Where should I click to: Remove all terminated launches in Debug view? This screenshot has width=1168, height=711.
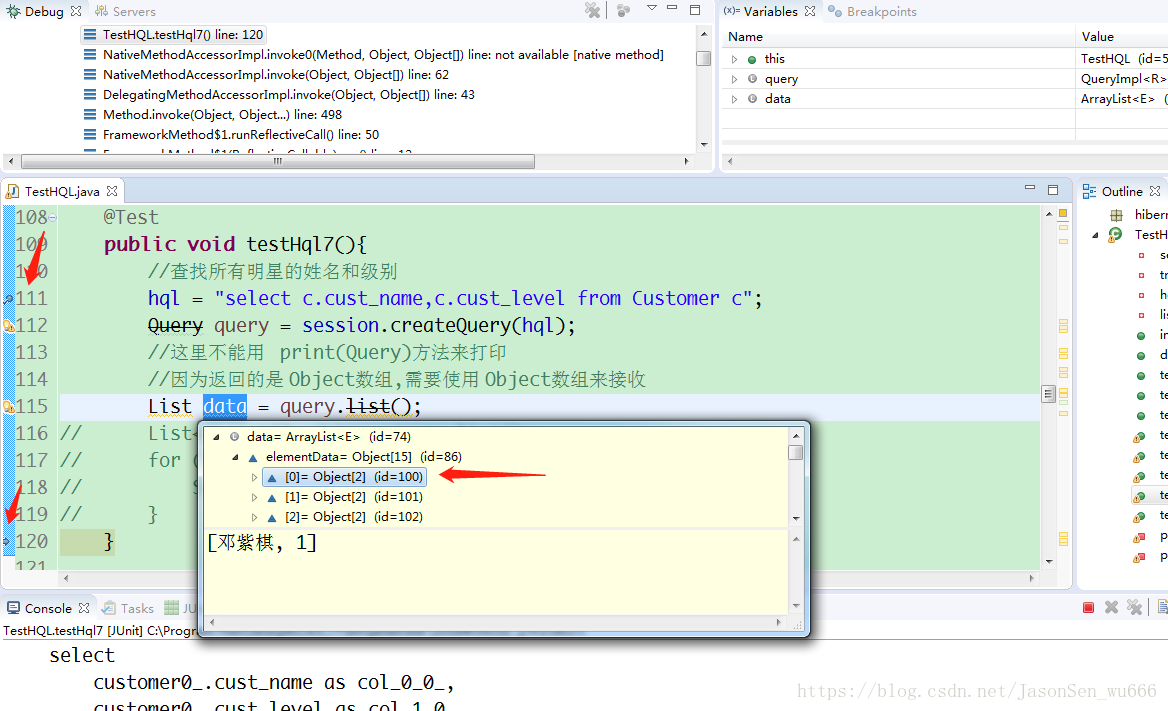click(x=592, y=10)
